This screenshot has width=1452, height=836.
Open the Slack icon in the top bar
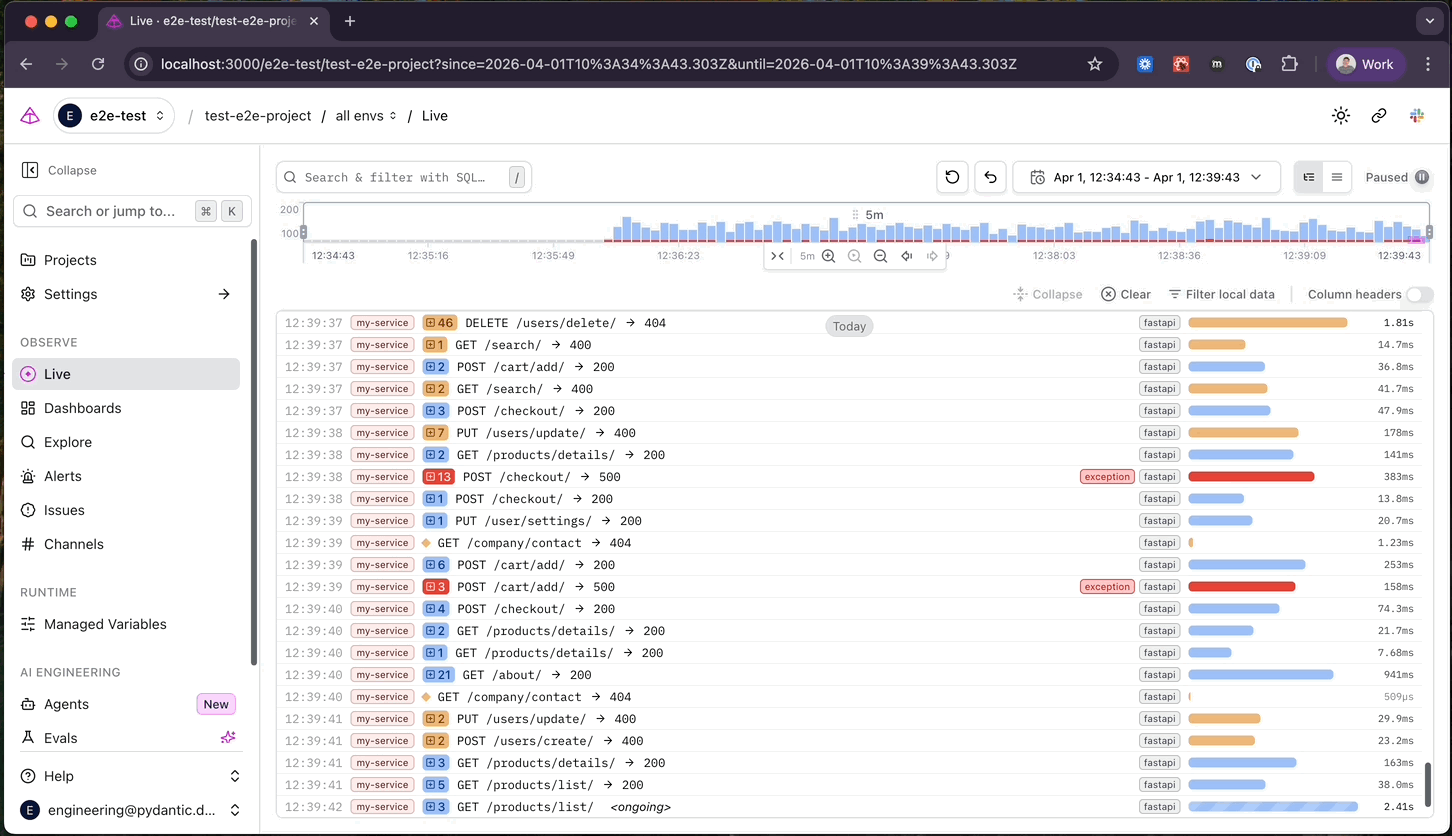(x=1416, y=115)
